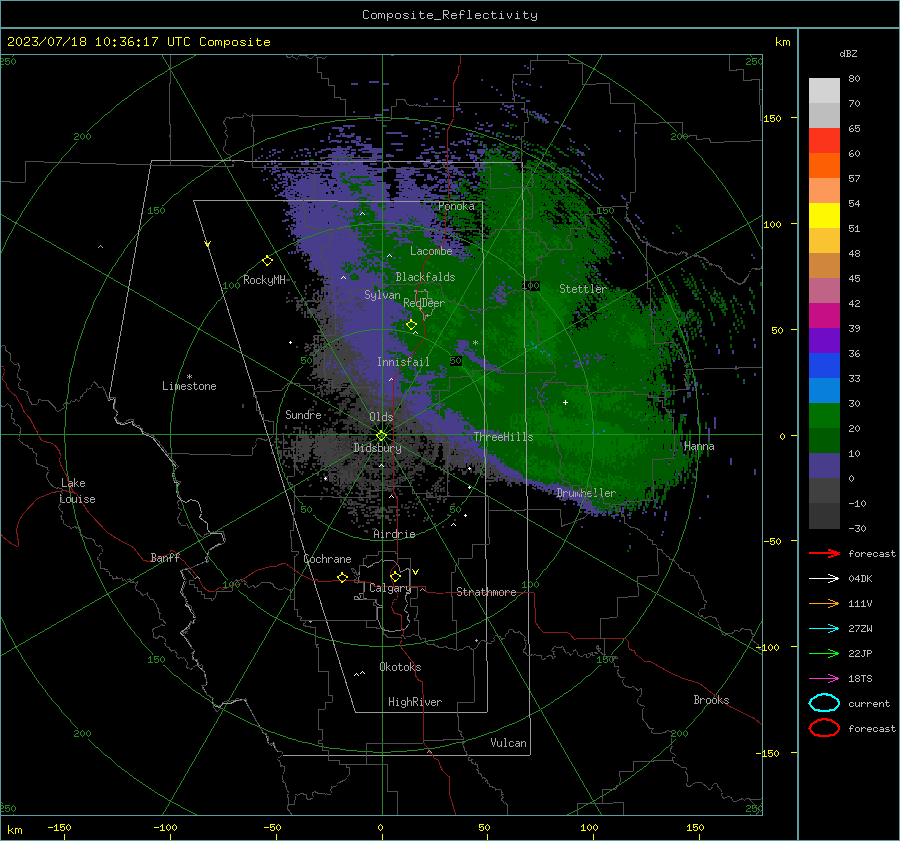Viewport: 900px width, 841px height.
Task: Click the HighRiver label
Action: coord(414,702)
